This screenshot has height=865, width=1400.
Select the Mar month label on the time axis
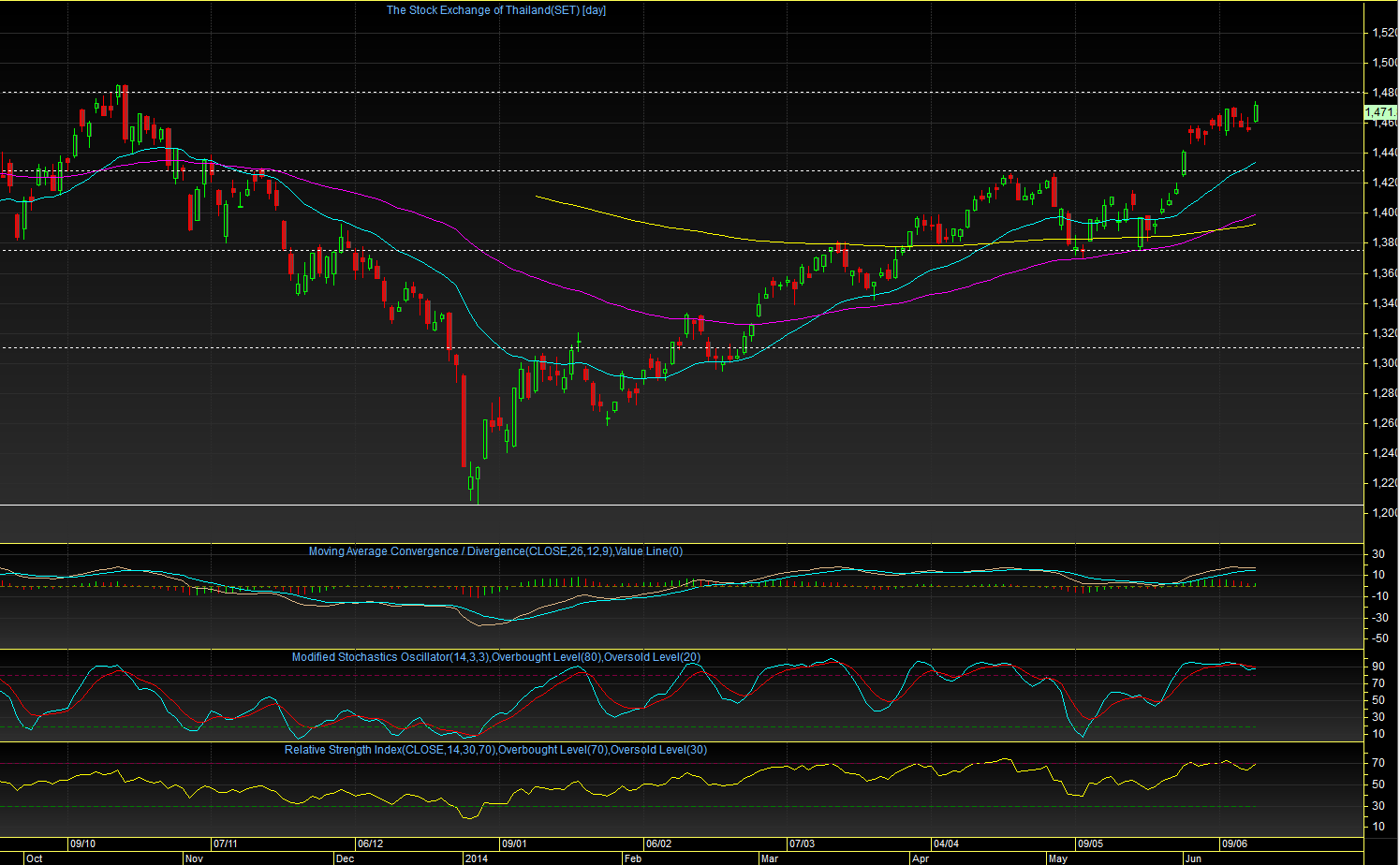pos(770,858)
